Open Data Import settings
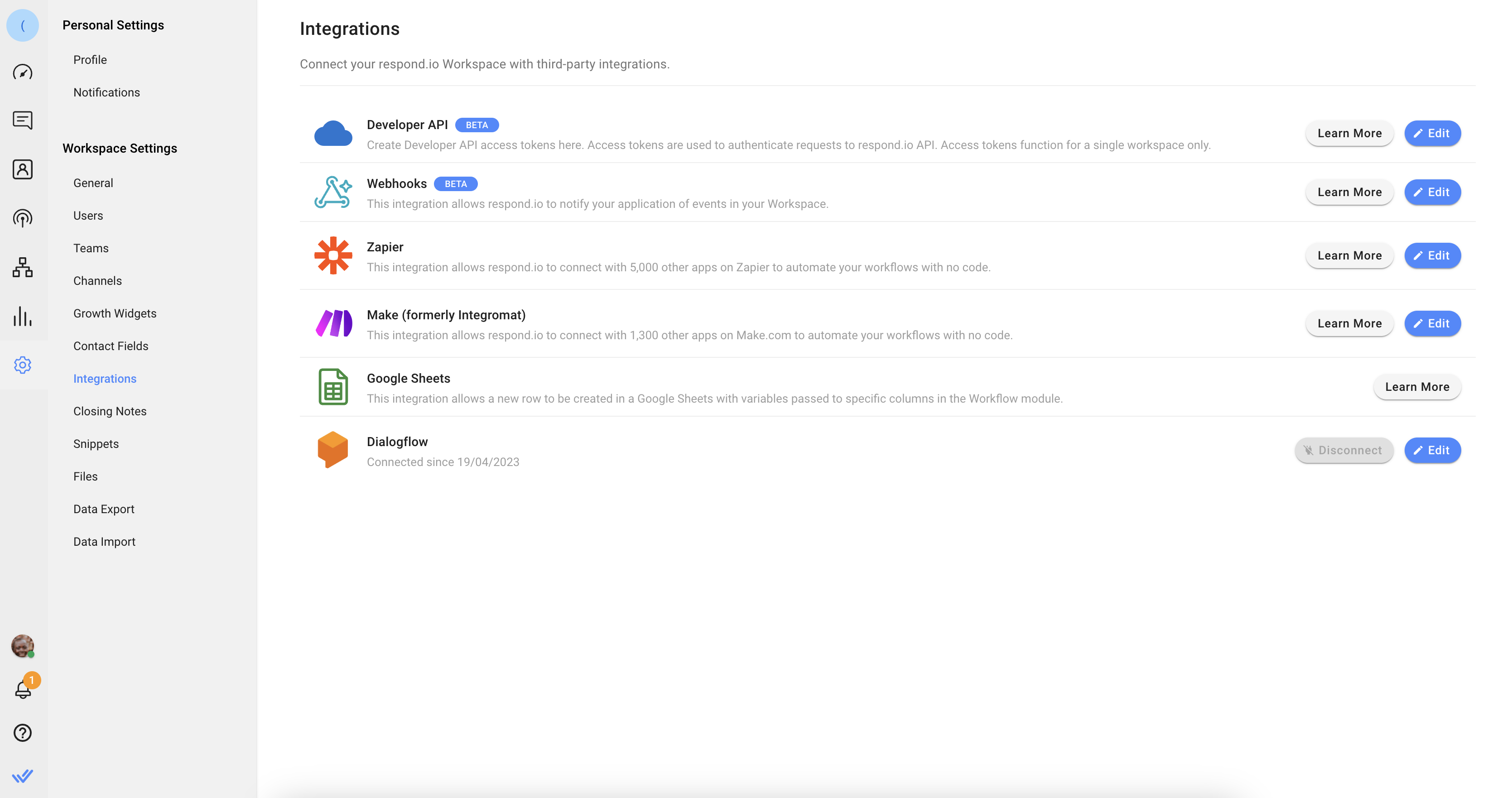Image resolution: width=1512 pixels, height=798 pixels. tap(104, 542)
